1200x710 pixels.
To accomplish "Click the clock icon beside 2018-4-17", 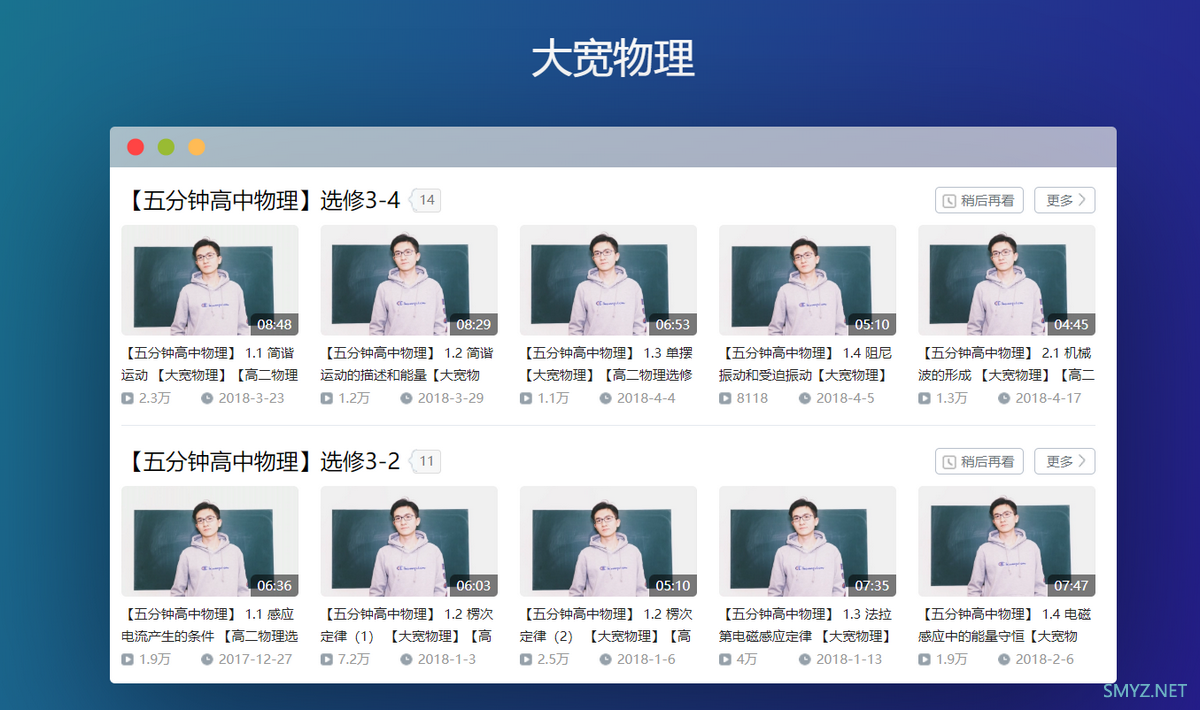I will tap(1004, 398).
